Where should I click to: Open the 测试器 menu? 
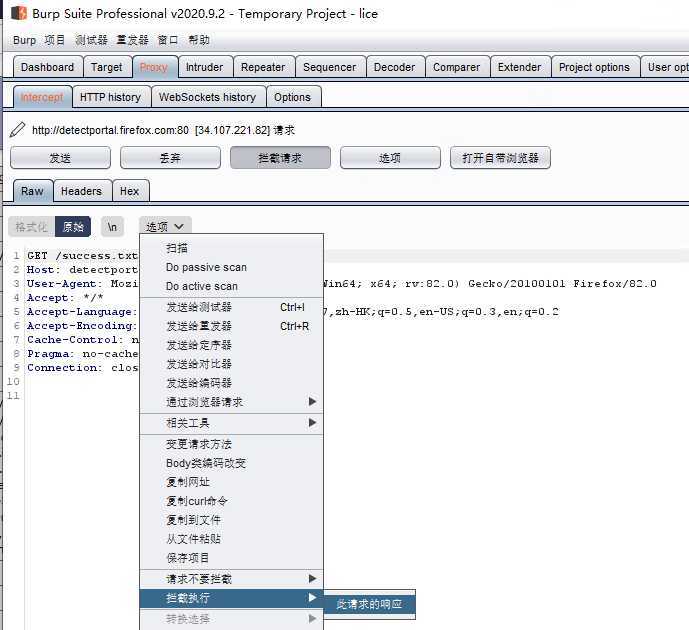coord(91,40)
